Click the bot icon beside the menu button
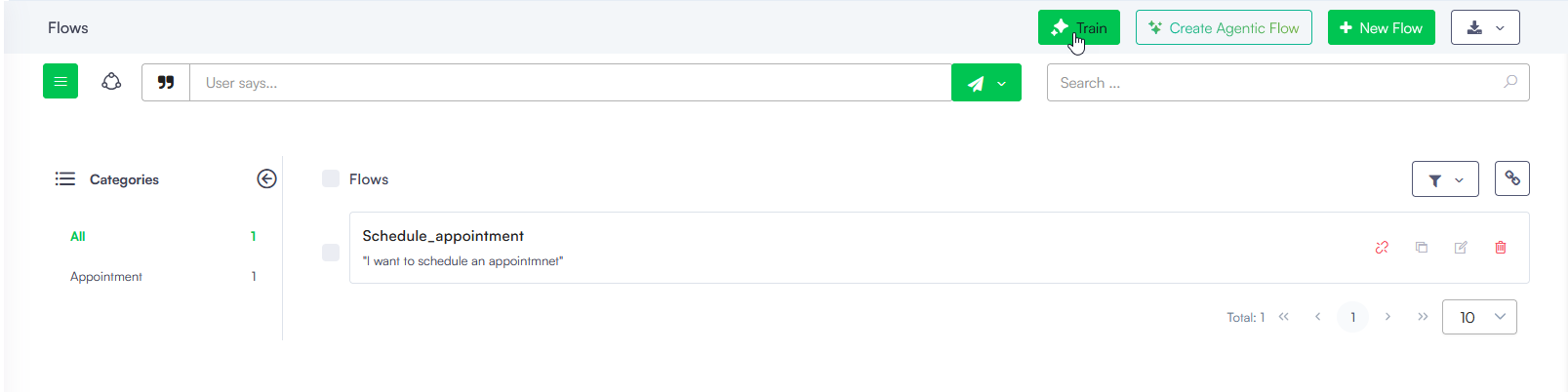This screenshot has height=392, width=1568. [x=111, y=82]
